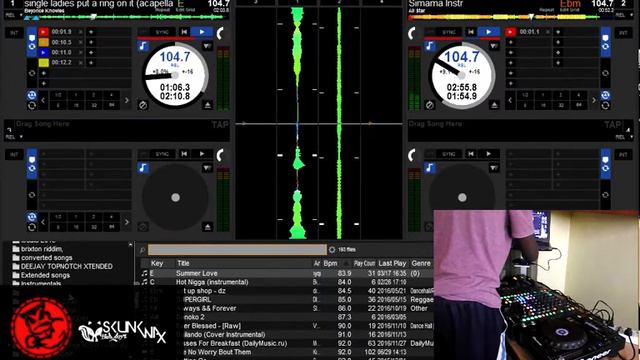Click the search magnifier icon
The height and width of the screenshot is (360, 640).
point(142,250)
